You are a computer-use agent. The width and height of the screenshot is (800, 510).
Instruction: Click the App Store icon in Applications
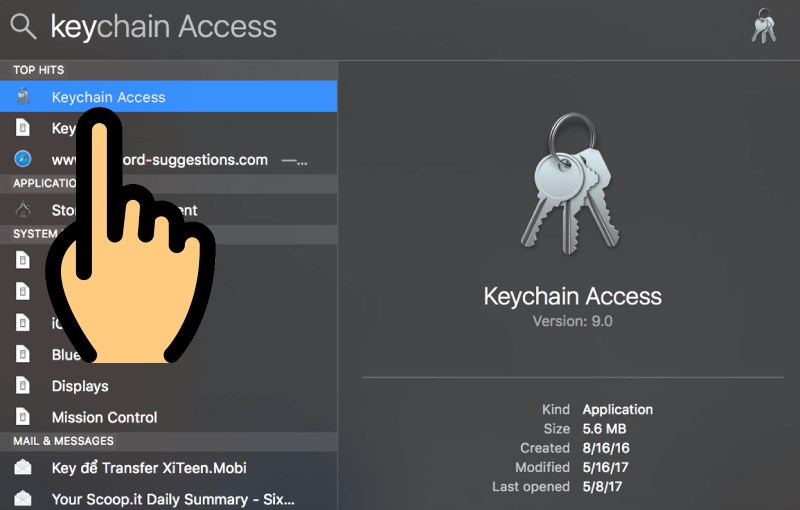pyautogui.click(x=23, y=210)
